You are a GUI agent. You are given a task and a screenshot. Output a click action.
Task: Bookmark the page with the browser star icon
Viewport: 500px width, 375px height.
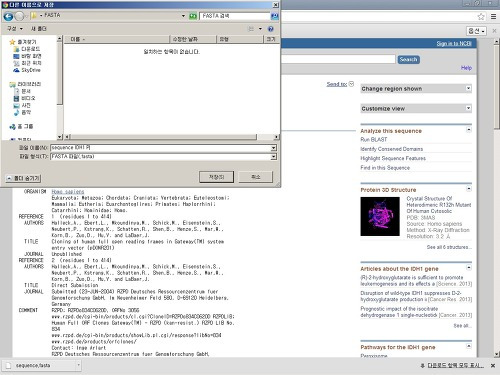(x=481, y=16)
